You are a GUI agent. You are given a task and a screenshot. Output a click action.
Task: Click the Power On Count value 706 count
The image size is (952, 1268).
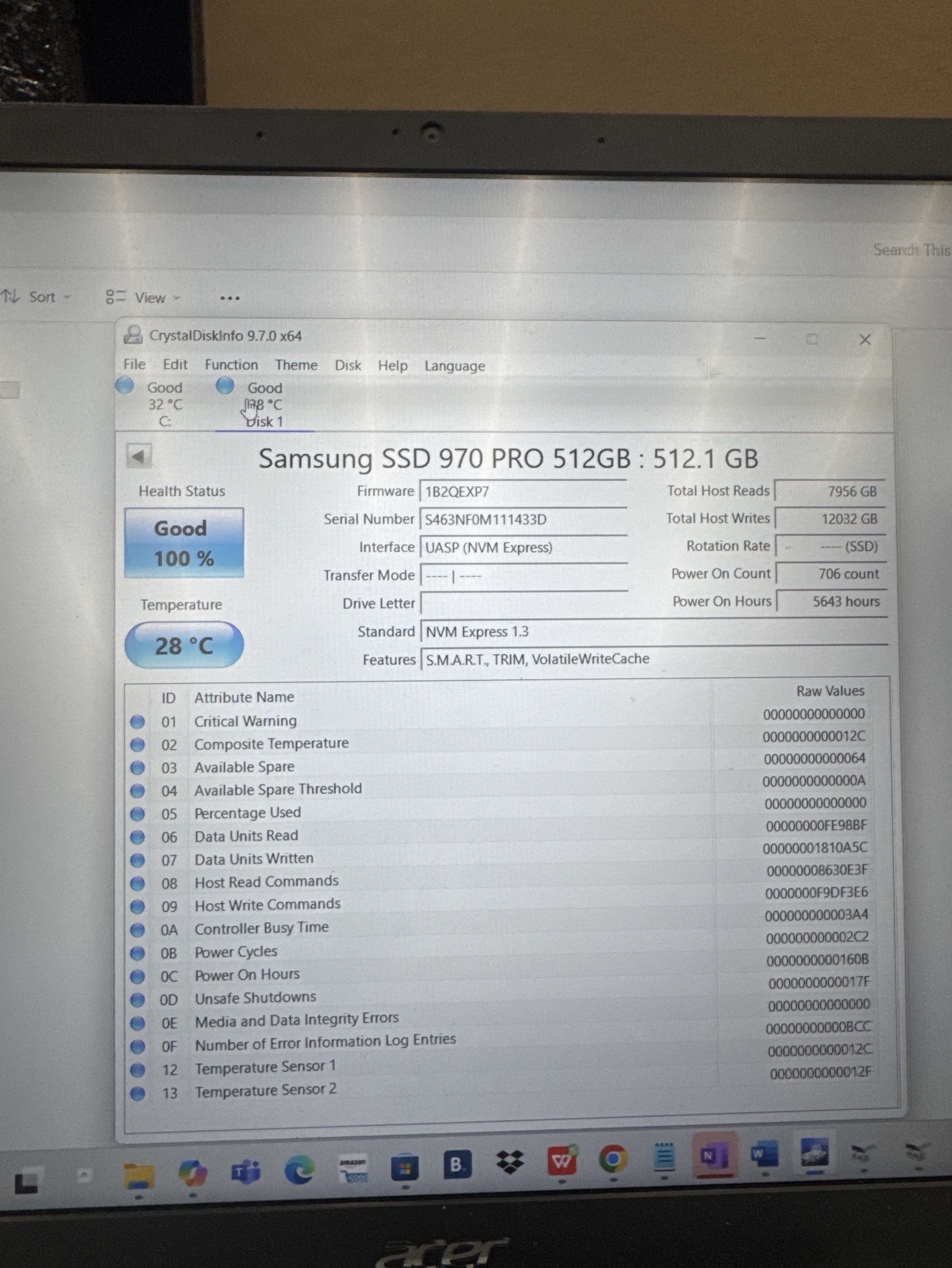coord(831,574)
